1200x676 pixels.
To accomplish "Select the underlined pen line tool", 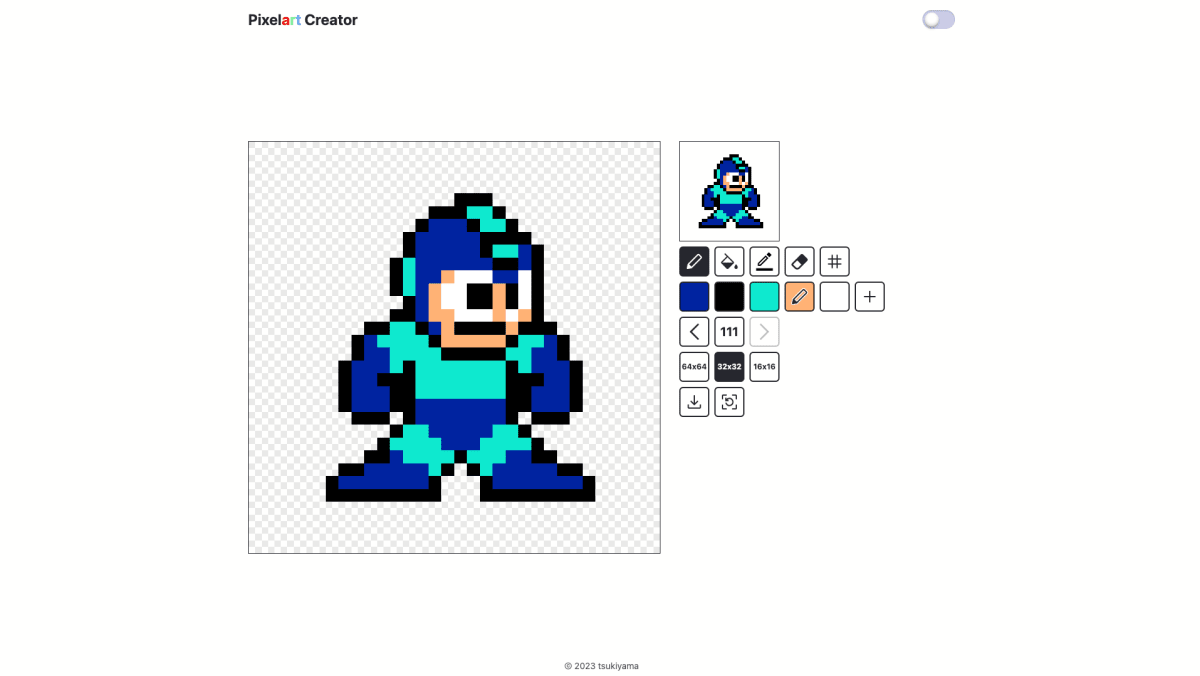I will (764, 262).
